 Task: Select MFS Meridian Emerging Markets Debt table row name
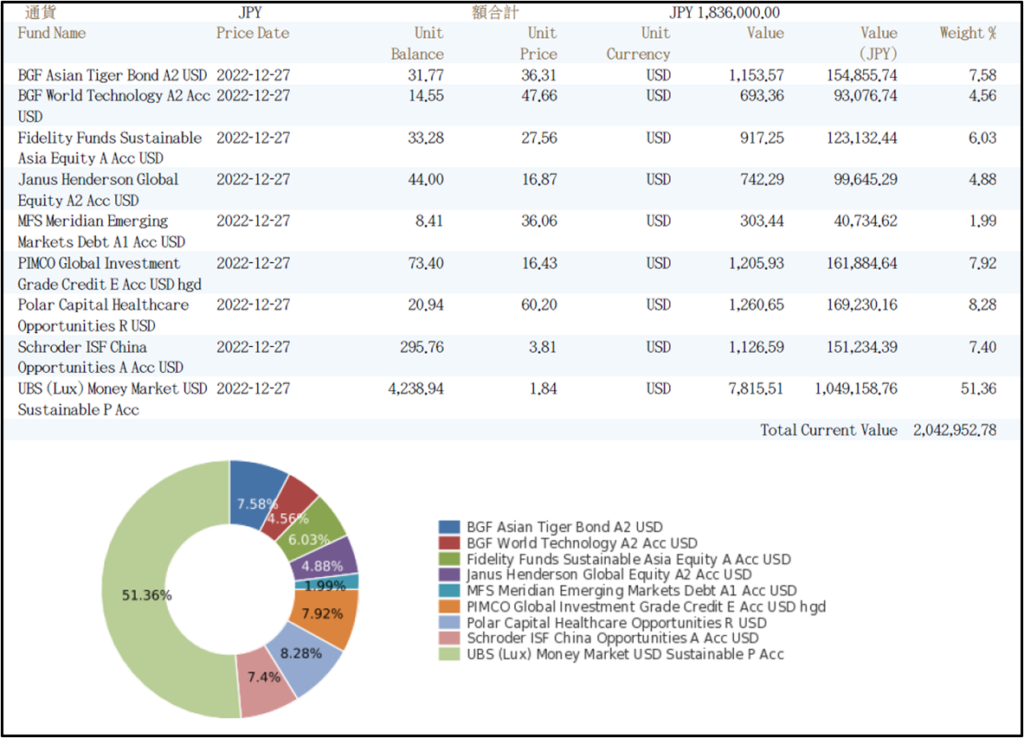point(101,231)
